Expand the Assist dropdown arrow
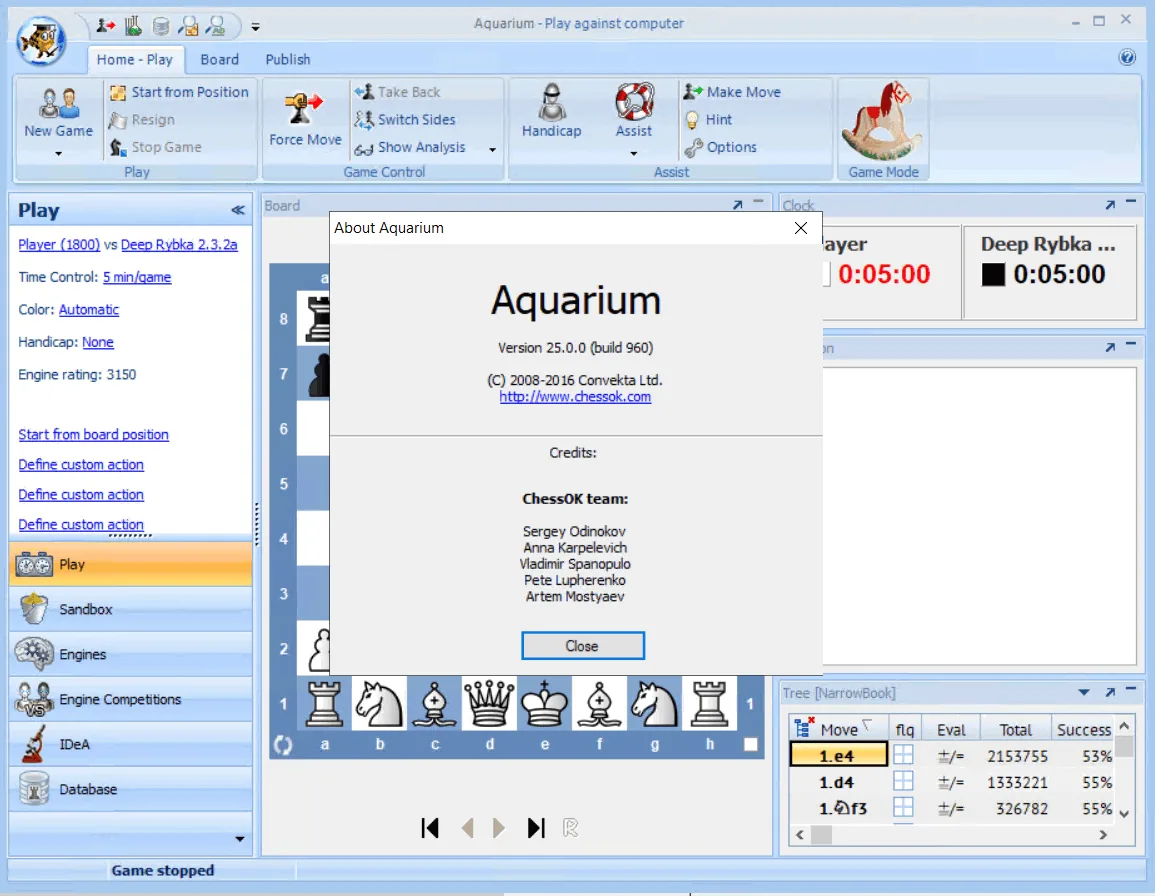1155x896 pixels. [633, 153]
